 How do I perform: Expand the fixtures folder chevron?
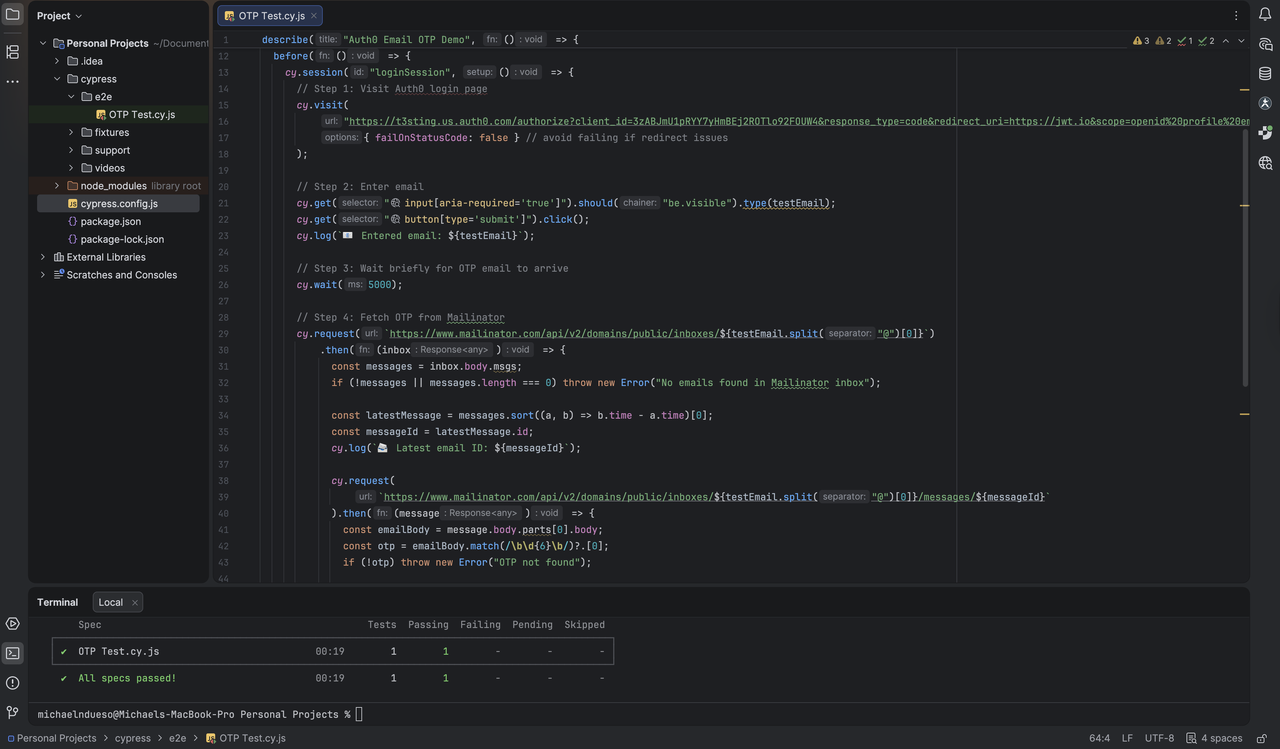[x=71, y=132]
